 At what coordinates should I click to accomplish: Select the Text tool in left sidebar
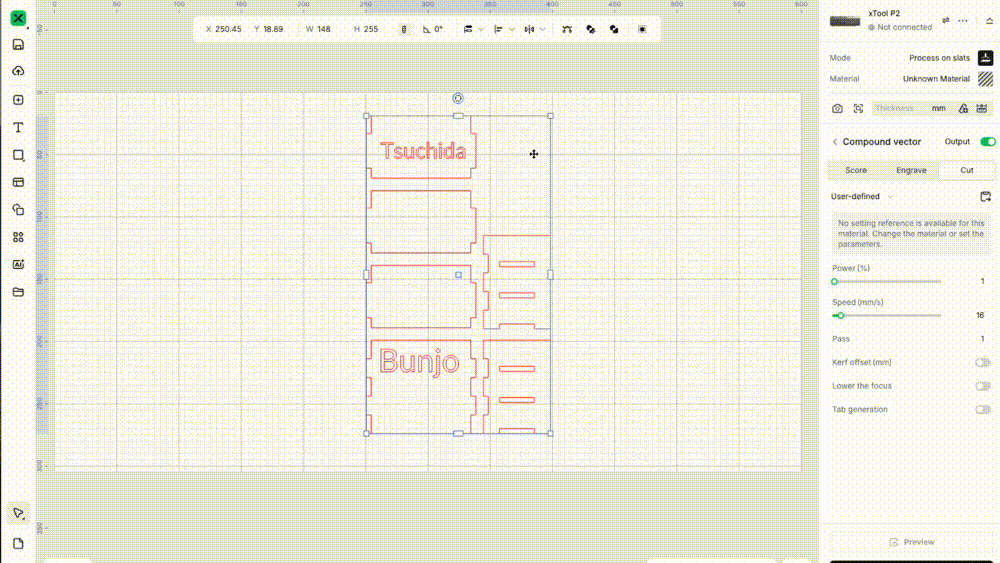tap(18, 128)
